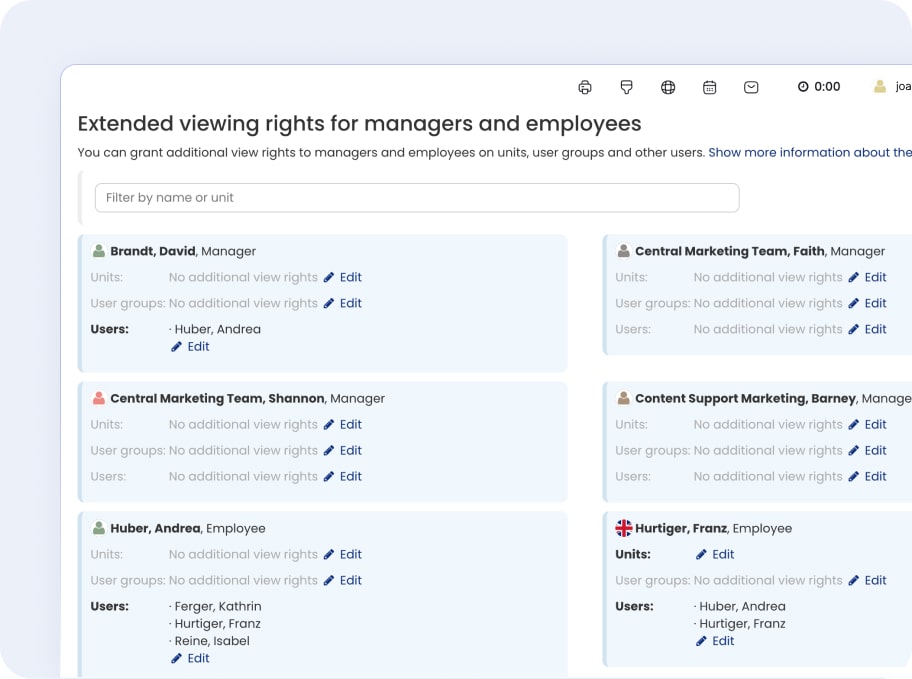912x679 pixels.
Task: Edit Users for Central Marketing Team, Faith
Action: coord(867,329)
